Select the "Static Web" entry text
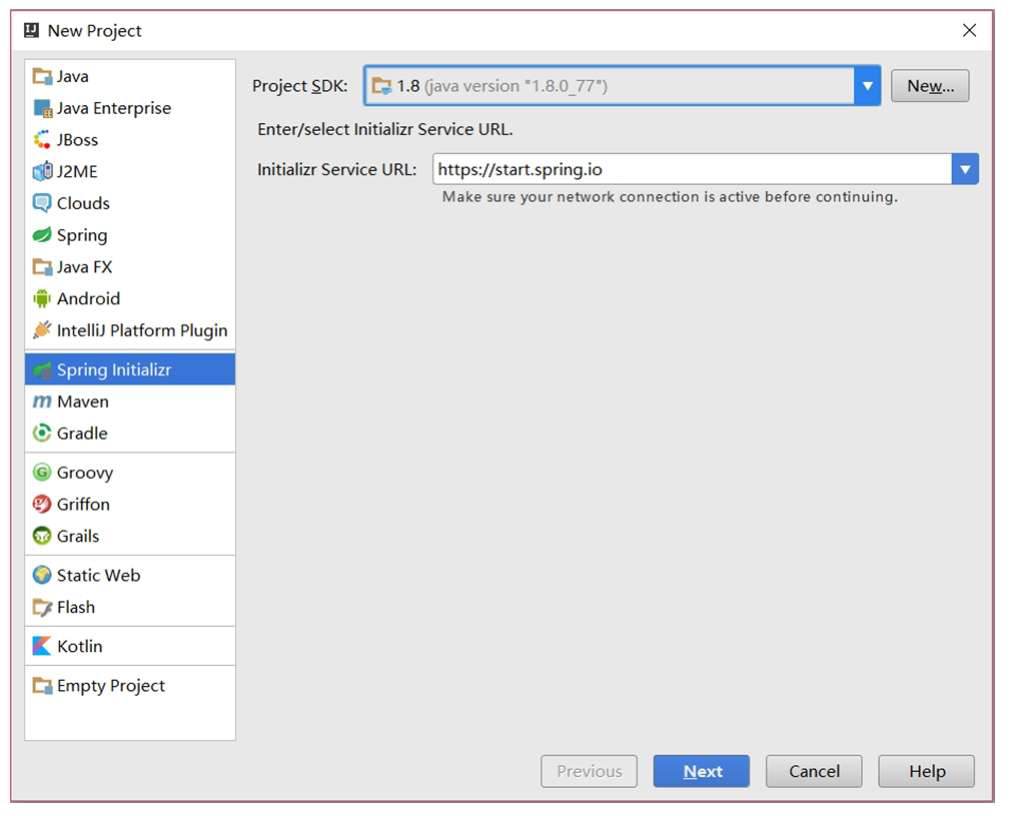Image resolution: width=1009 pixels, height=816 pixels. click(x=98, y=575)
